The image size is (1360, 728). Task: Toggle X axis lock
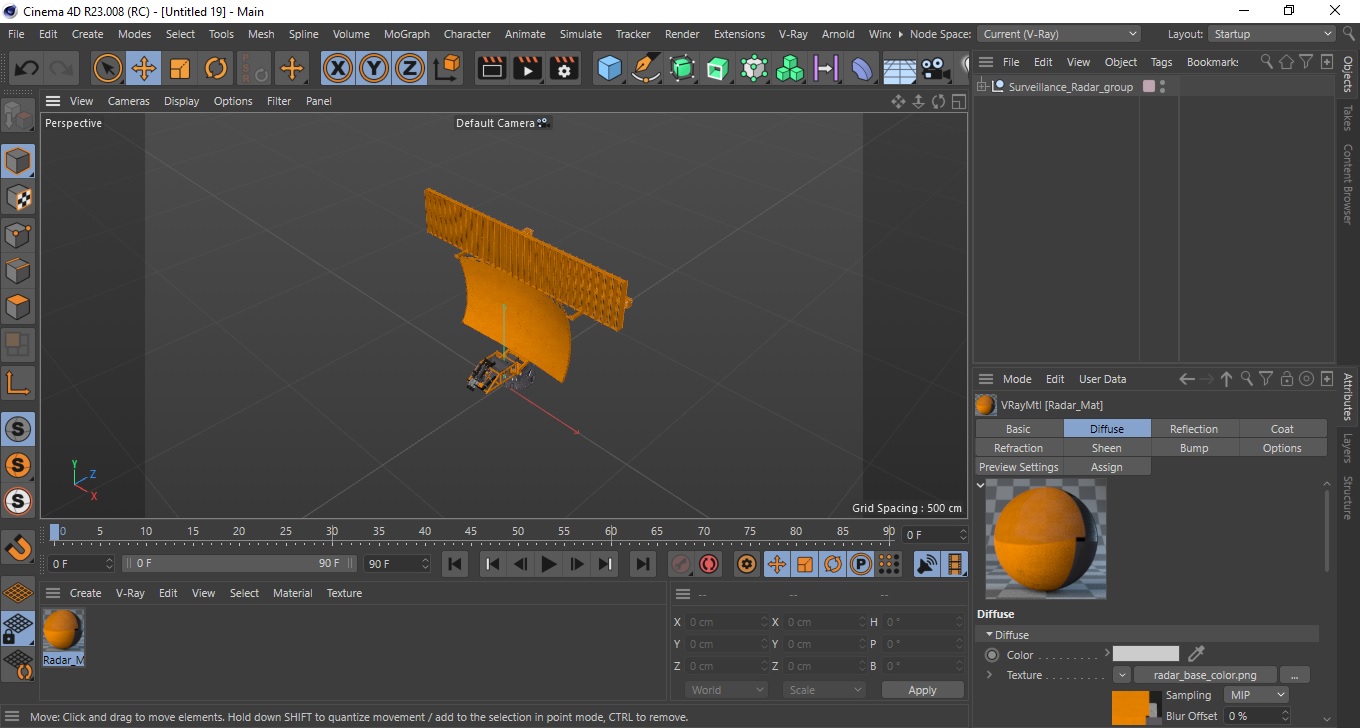click(338, 69)
